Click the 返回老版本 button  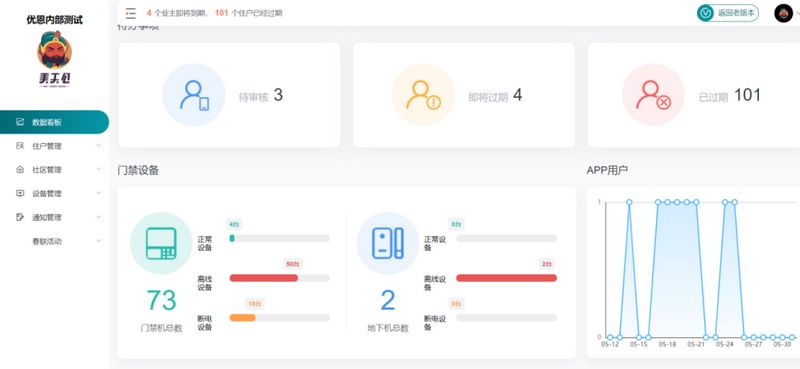tap(728, 13)
